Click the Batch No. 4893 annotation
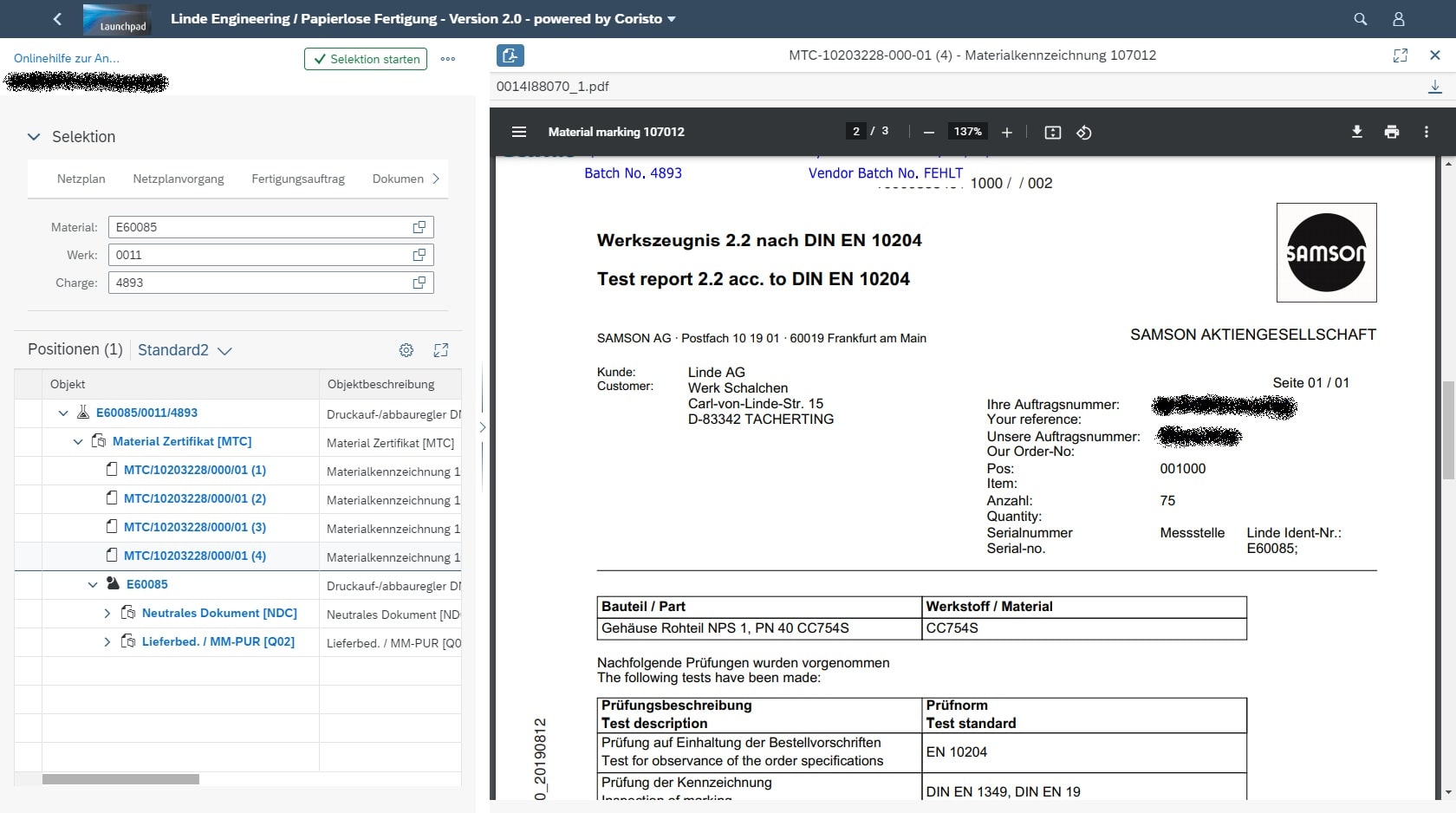1456x813 pixels. [x=633, y=172]
